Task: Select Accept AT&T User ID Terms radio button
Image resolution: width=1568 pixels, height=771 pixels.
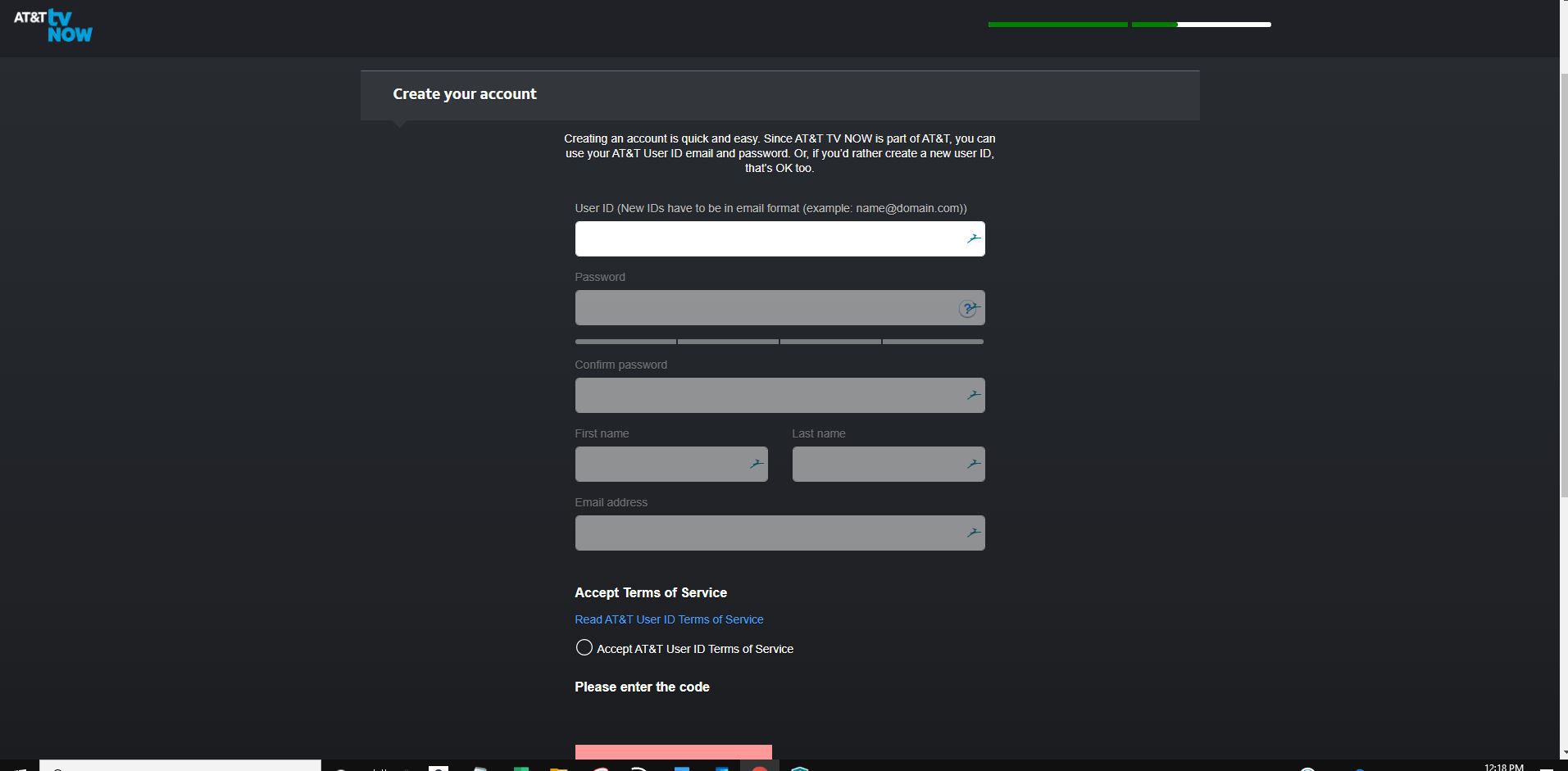Action: [x=584, y=648]
